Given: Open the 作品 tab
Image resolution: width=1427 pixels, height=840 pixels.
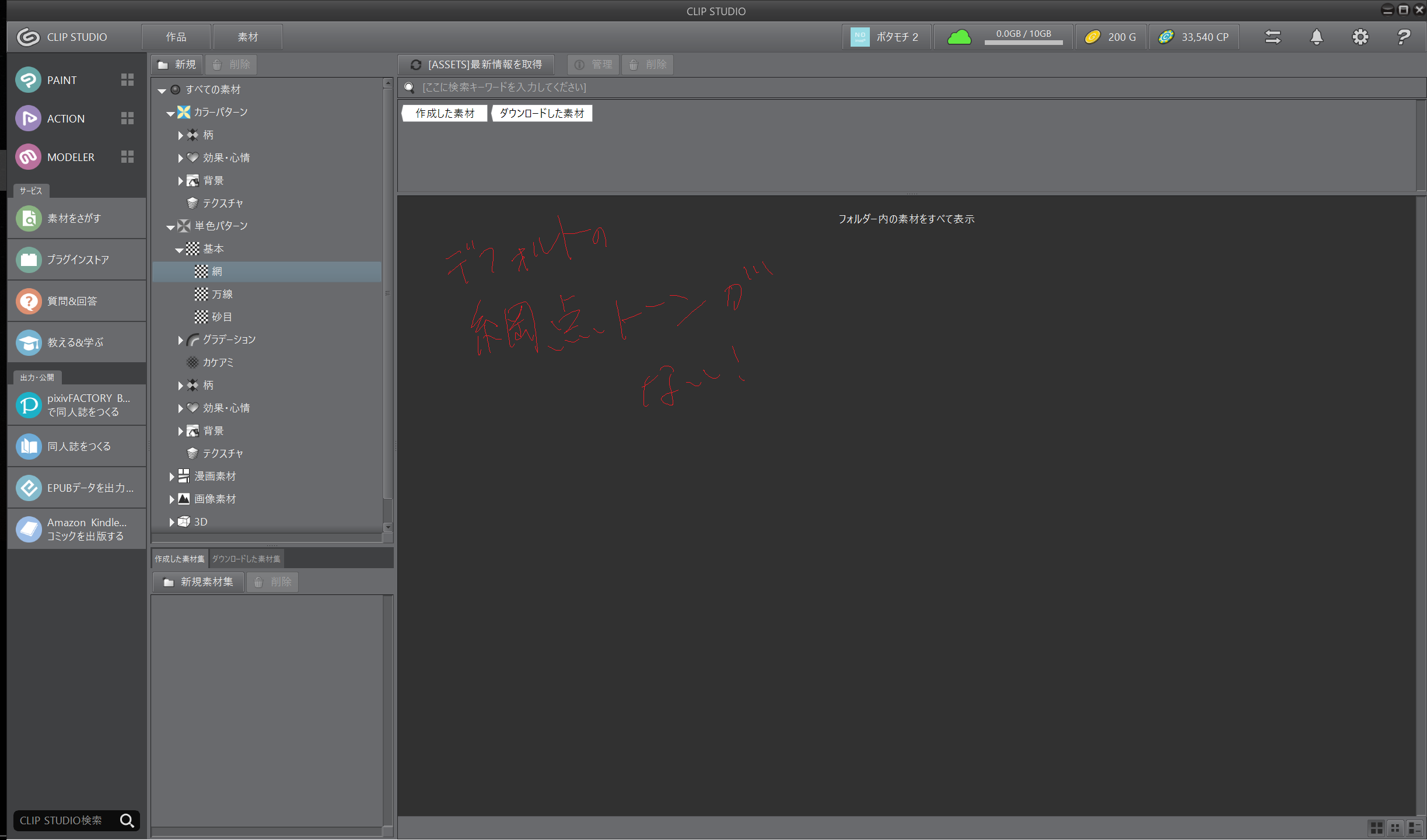Looking at the screenshot, I should click(176, 37).
